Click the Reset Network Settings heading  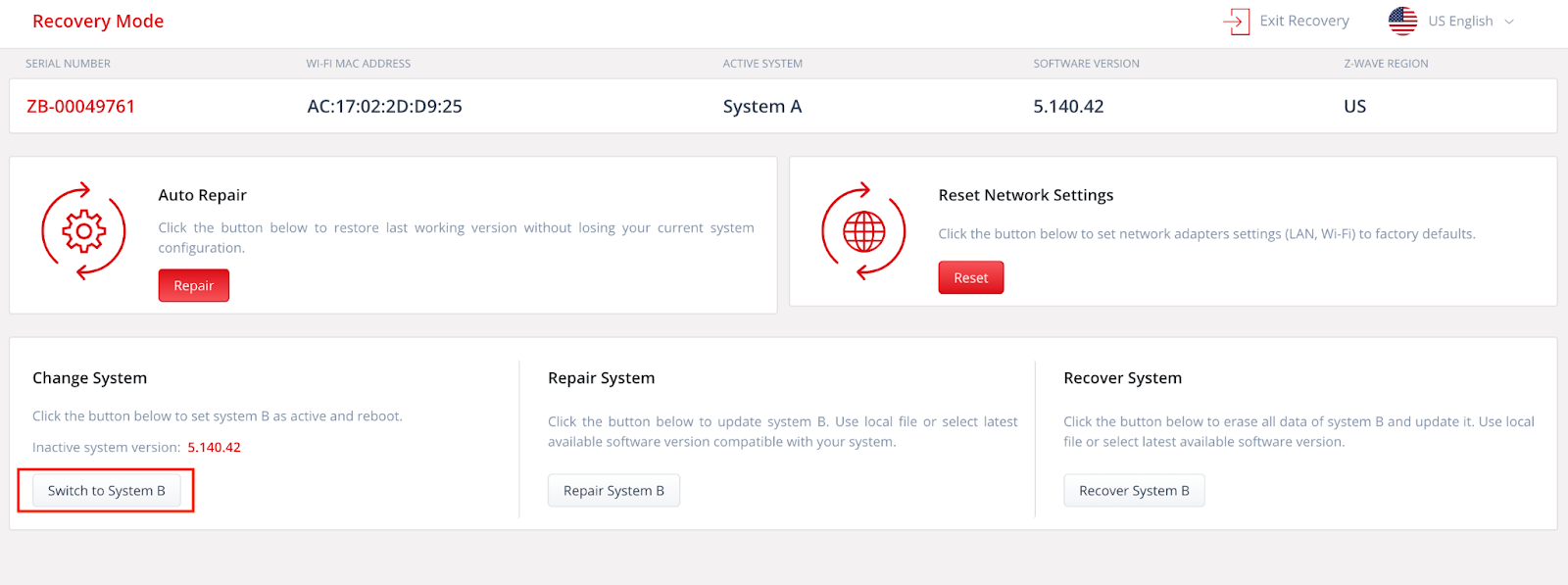(x=1026, y=195)
